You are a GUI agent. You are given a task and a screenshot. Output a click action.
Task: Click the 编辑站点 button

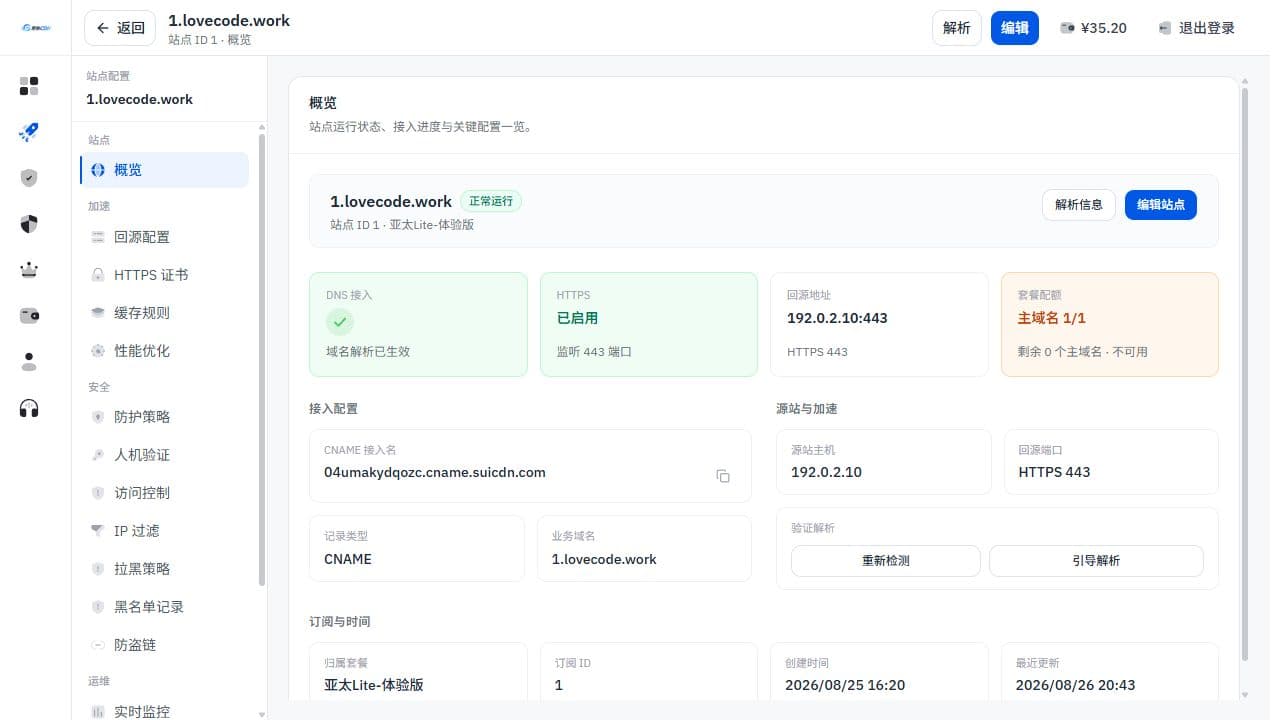tap(1161, 205)
